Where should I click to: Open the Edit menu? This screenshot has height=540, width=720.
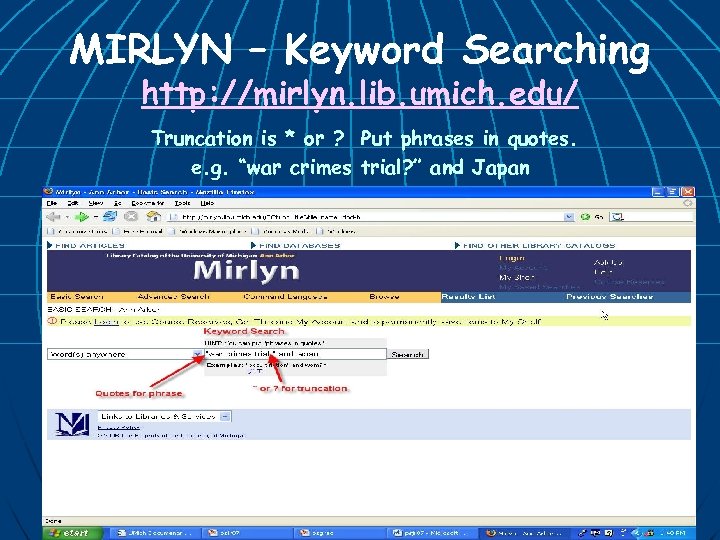[x=73, y=203]
